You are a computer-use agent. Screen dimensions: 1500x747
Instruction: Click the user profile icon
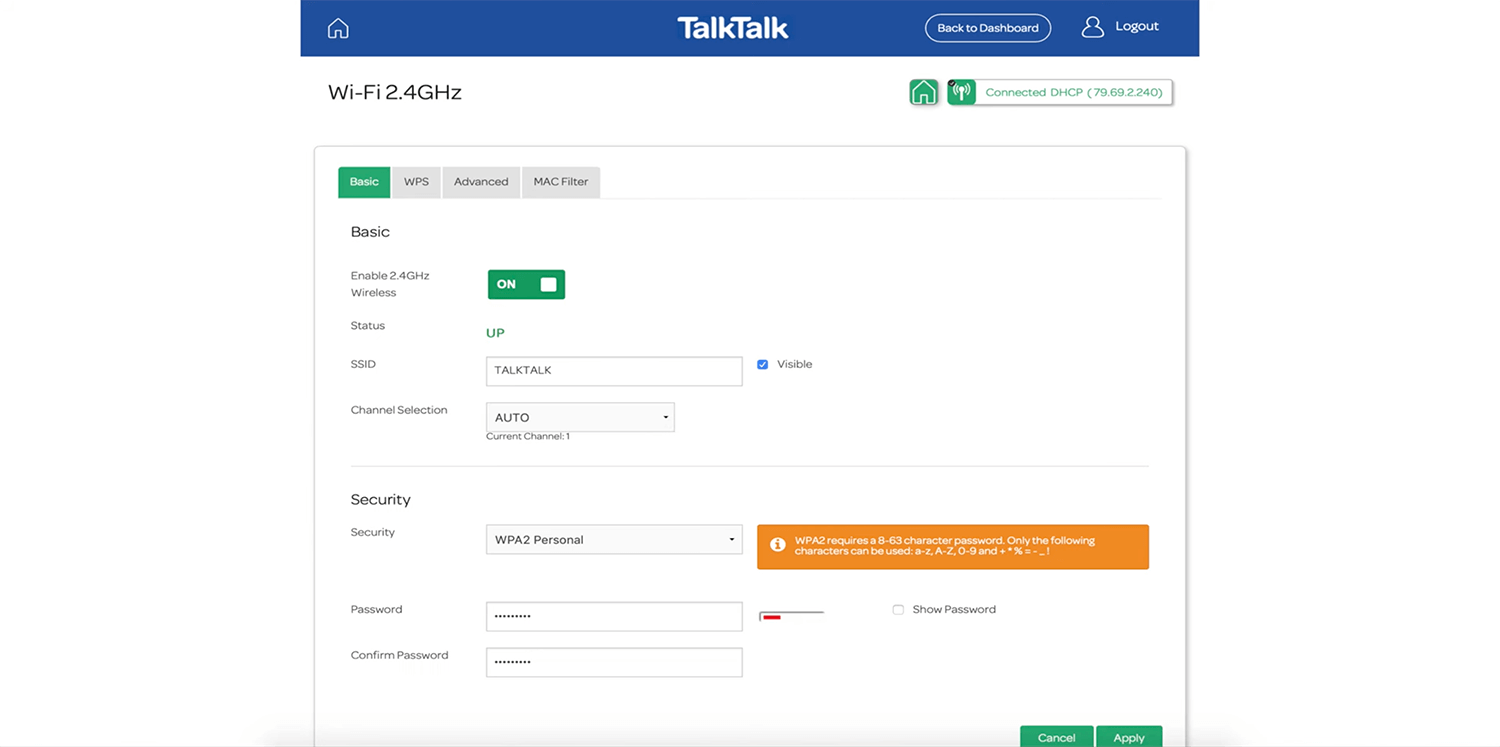1092,27
